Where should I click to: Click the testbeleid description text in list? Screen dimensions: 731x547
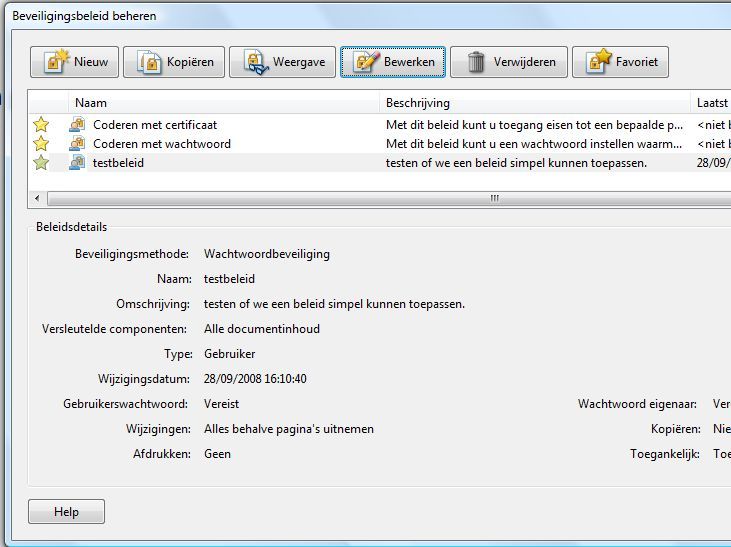point(516,163)
